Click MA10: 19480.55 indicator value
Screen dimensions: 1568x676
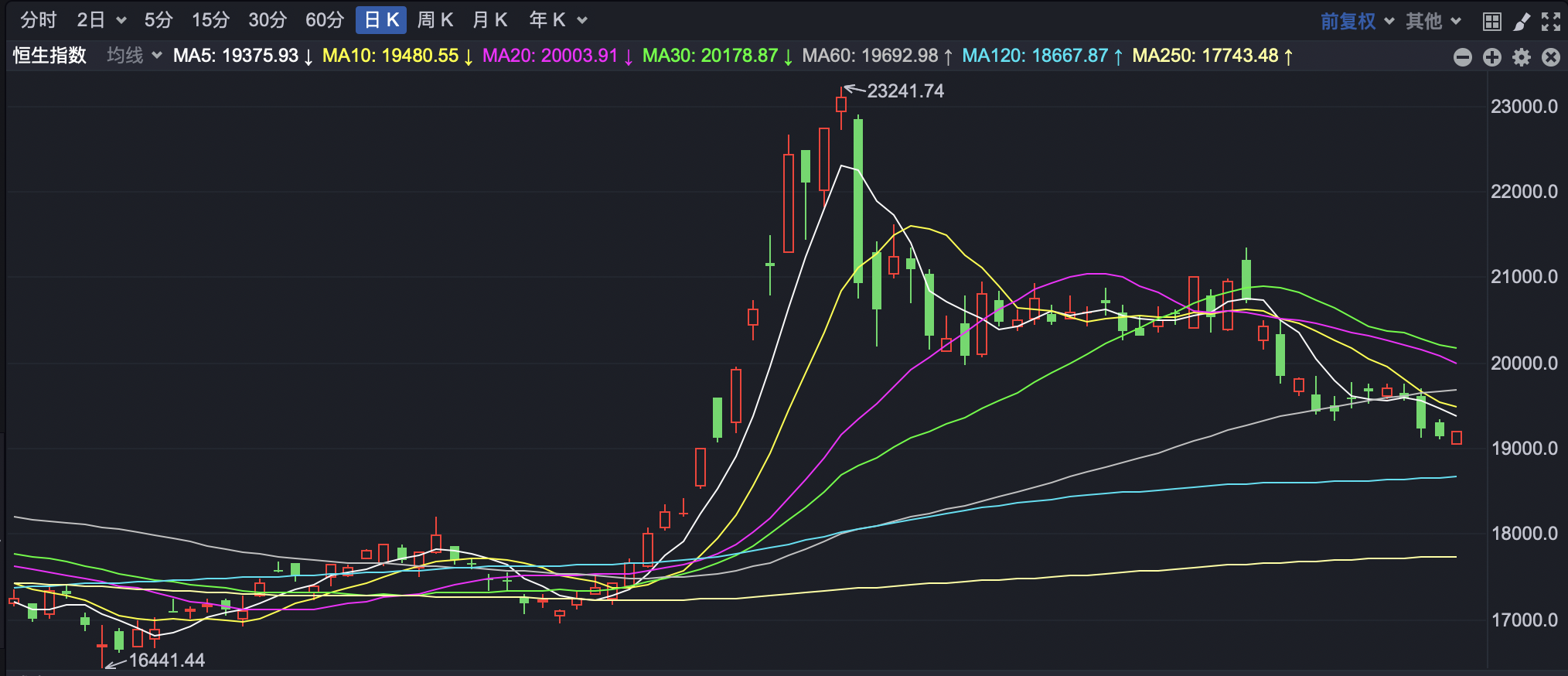(397, 56)
